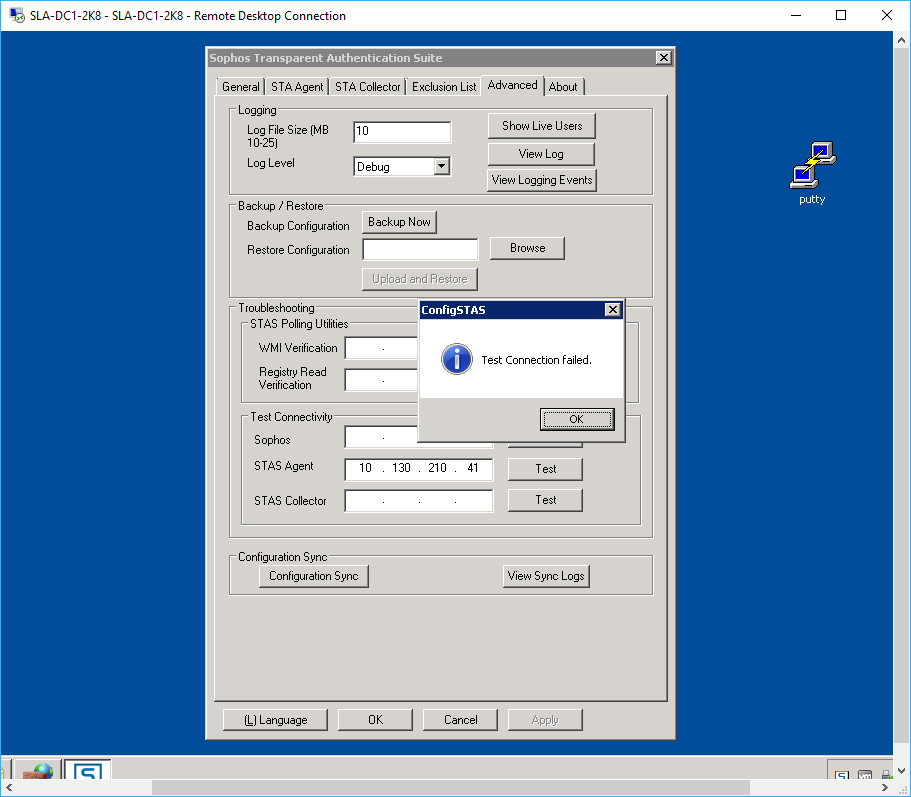Click Backup Now button
The image size is (911, 797).
pos(399,222)
